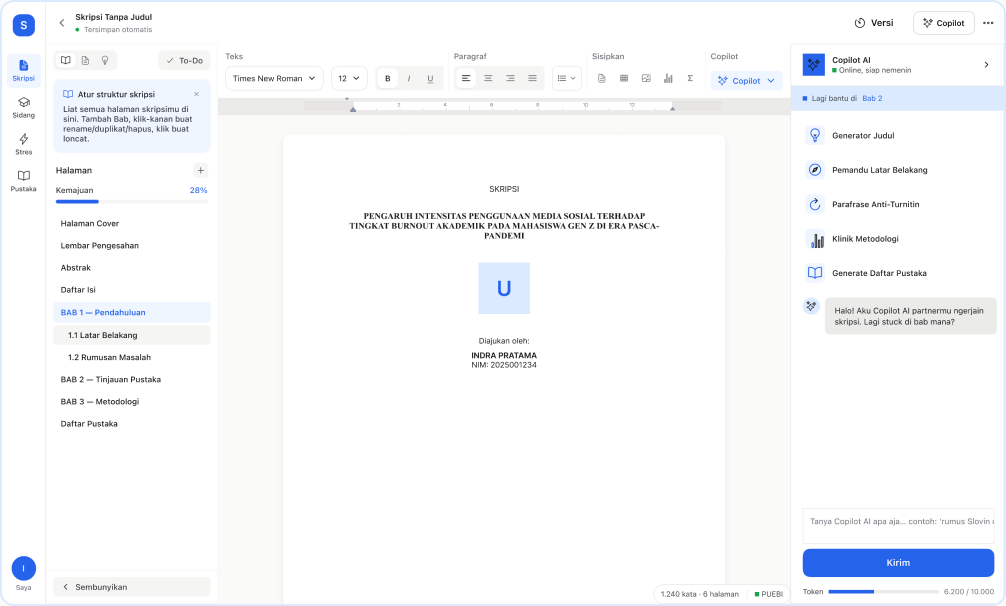Dismiss the Atur struktur skripsi tip

(196, 94)
